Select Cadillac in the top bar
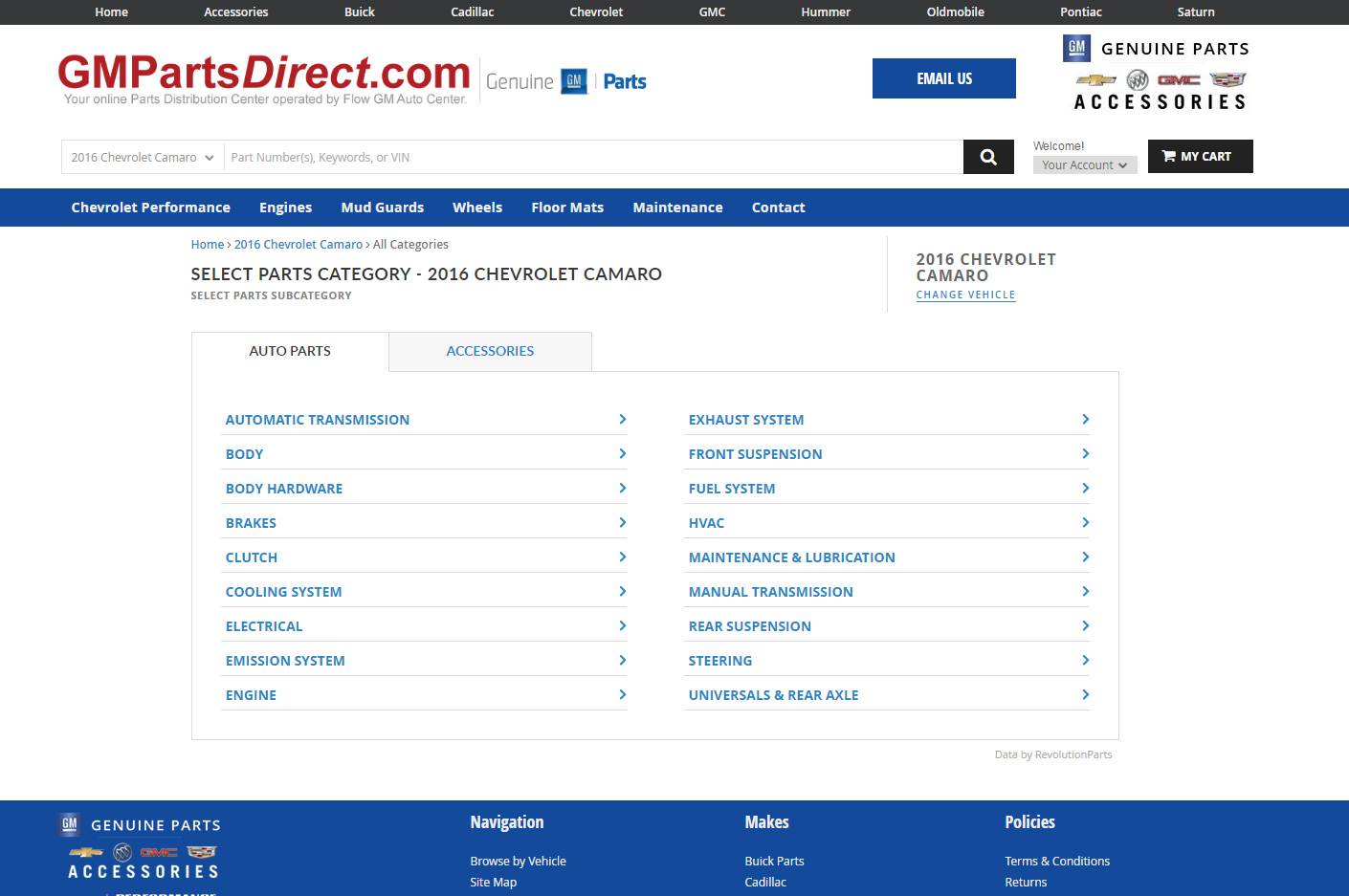 (473, 12)
